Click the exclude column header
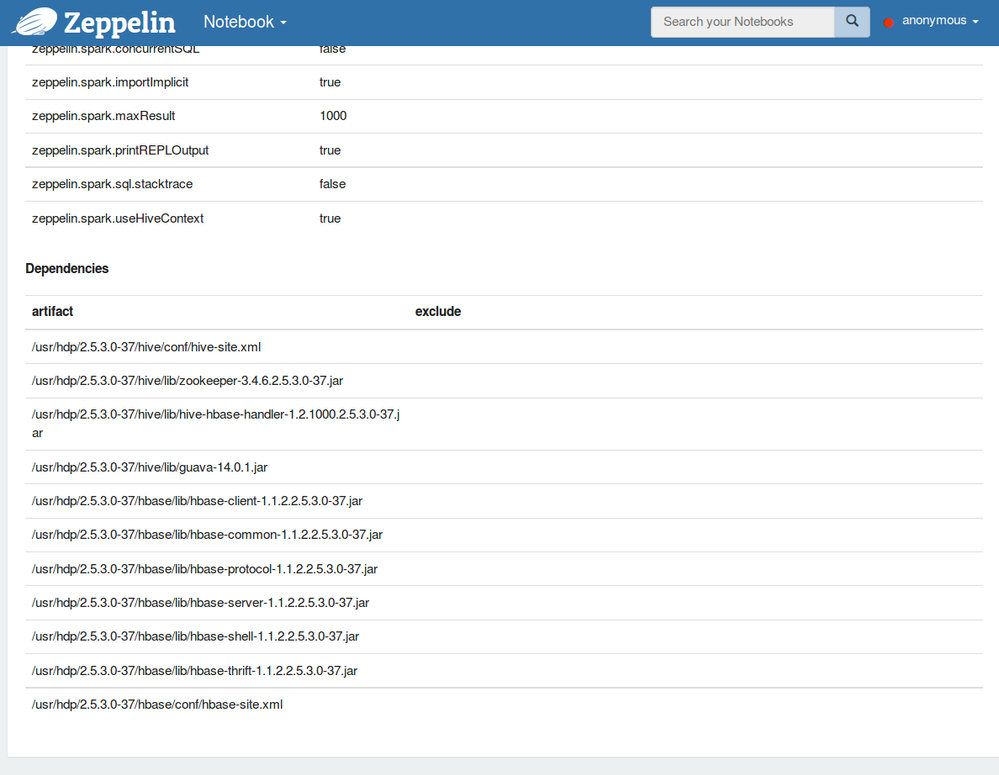Viewport: 999px width, 775px height. click(438, 311)
